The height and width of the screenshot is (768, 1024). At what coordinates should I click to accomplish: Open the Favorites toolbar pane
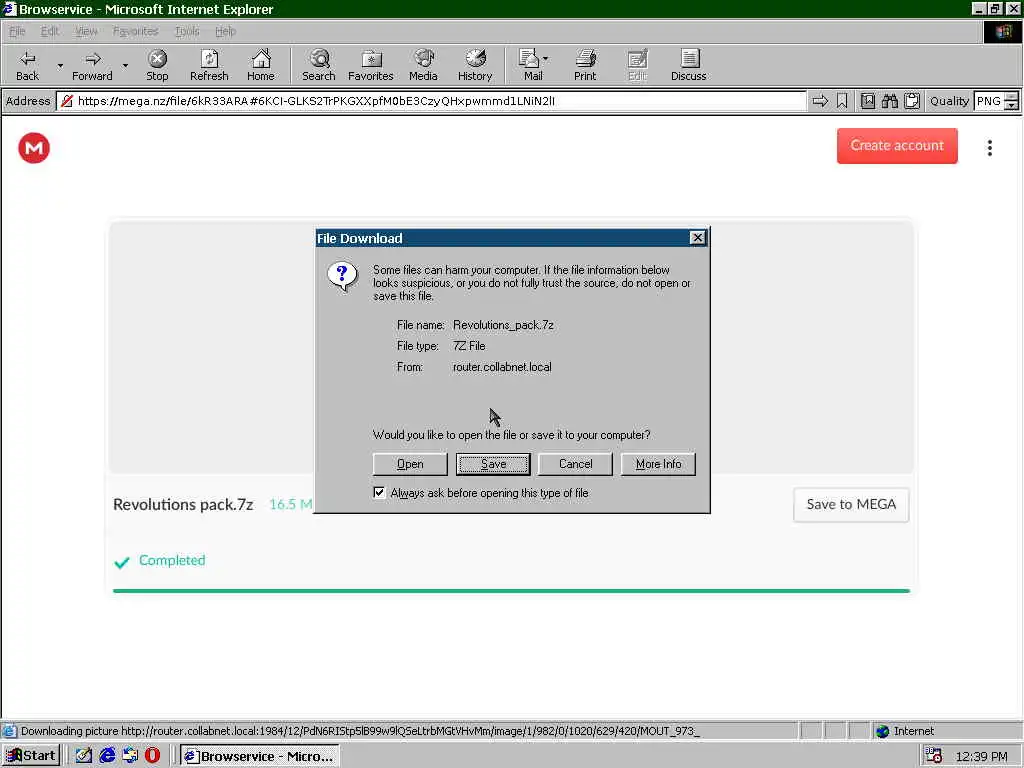pyautogui.click(x=371, y=65)
